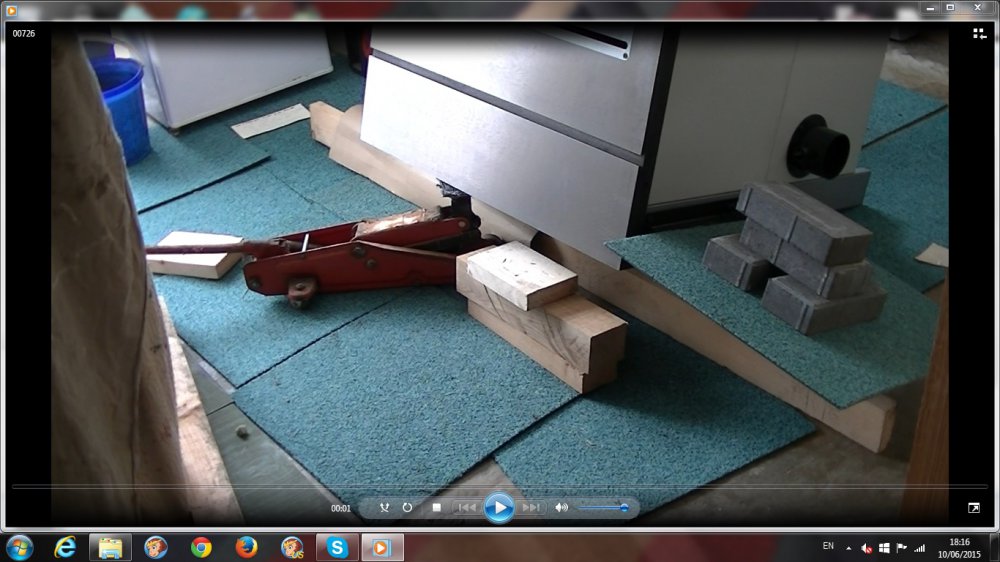This screenshot has height=562, width=1000.
Task: Open the EN language indicator
Action: pyautogui.click(x=828, y=546)
